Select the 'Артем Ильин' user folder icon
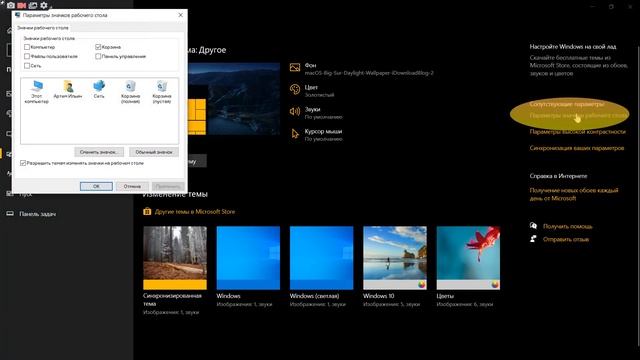The width and height of the screenshot is (640, 360). [x=68, y=89]
